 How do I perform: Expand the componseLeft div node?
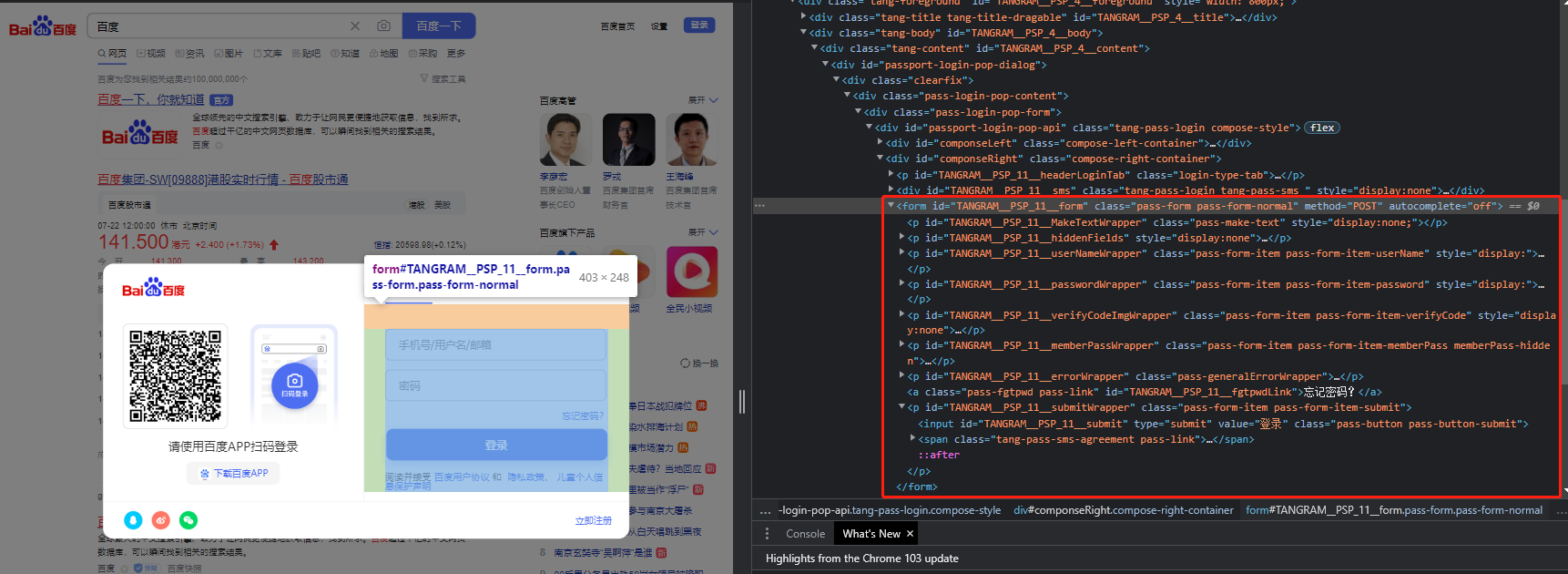tap(880, 142)
